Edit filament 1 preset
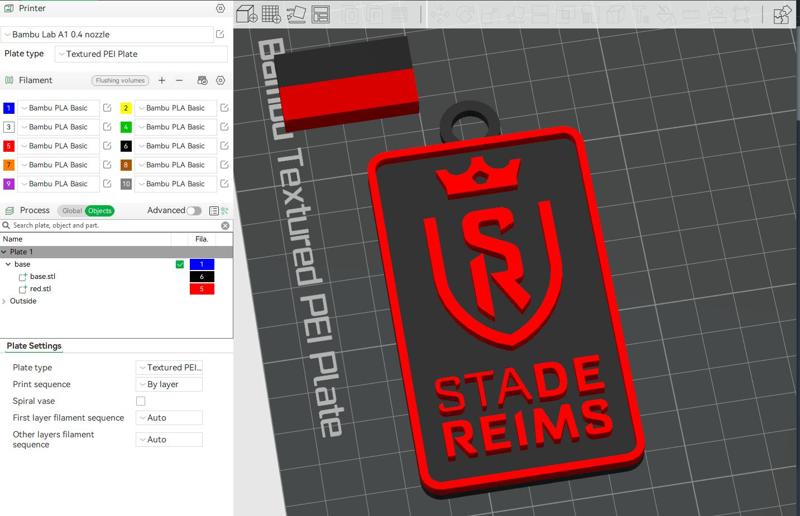This screenshot has width=800, height=516. coord(107,108)
